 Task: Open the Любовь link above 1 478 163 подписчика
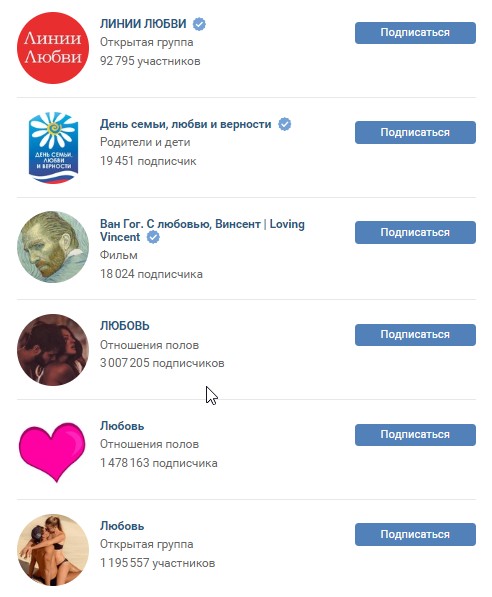coord(122,426)
